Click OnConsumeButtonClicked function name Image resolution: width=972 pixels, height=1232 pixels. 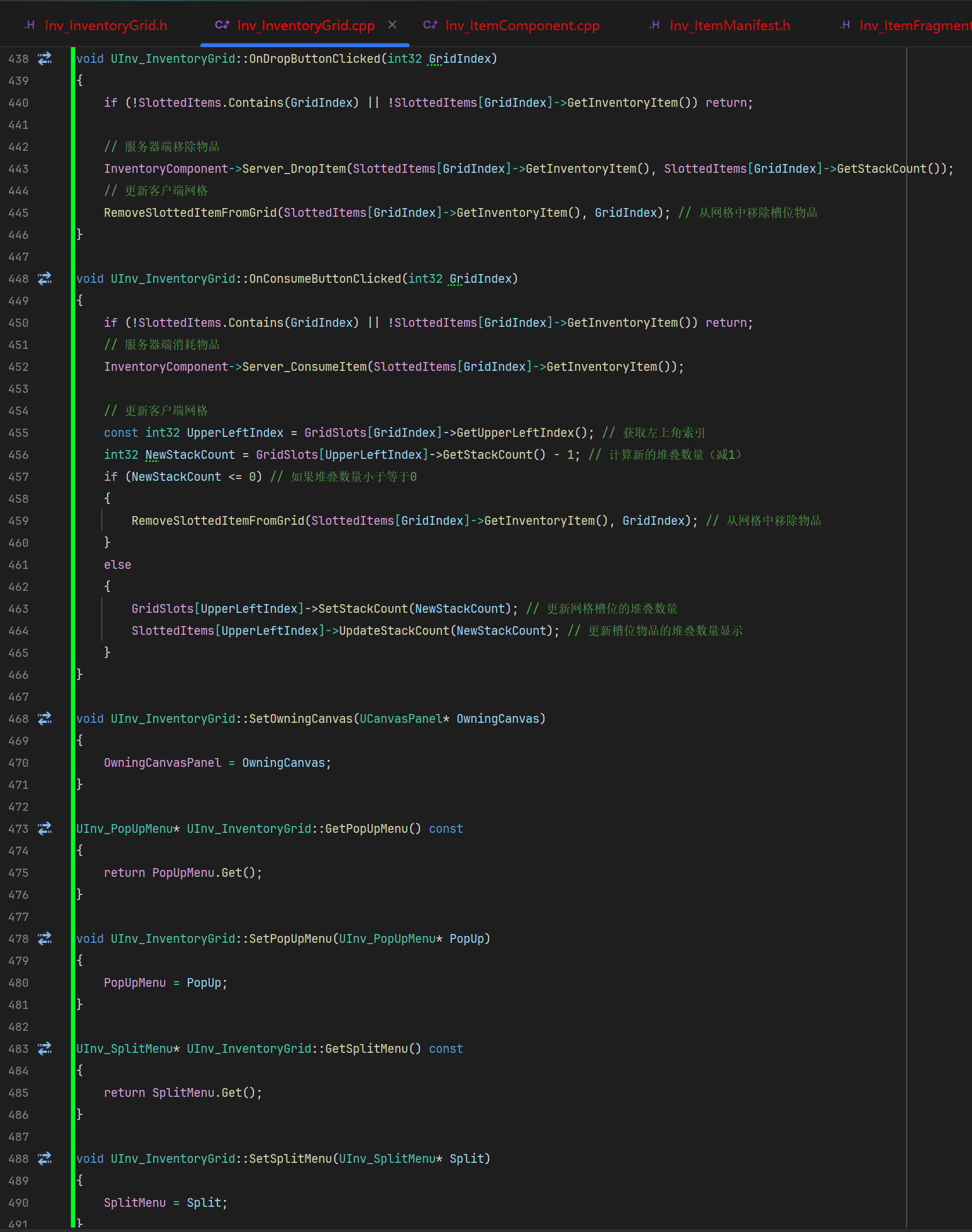pos(325,278)
